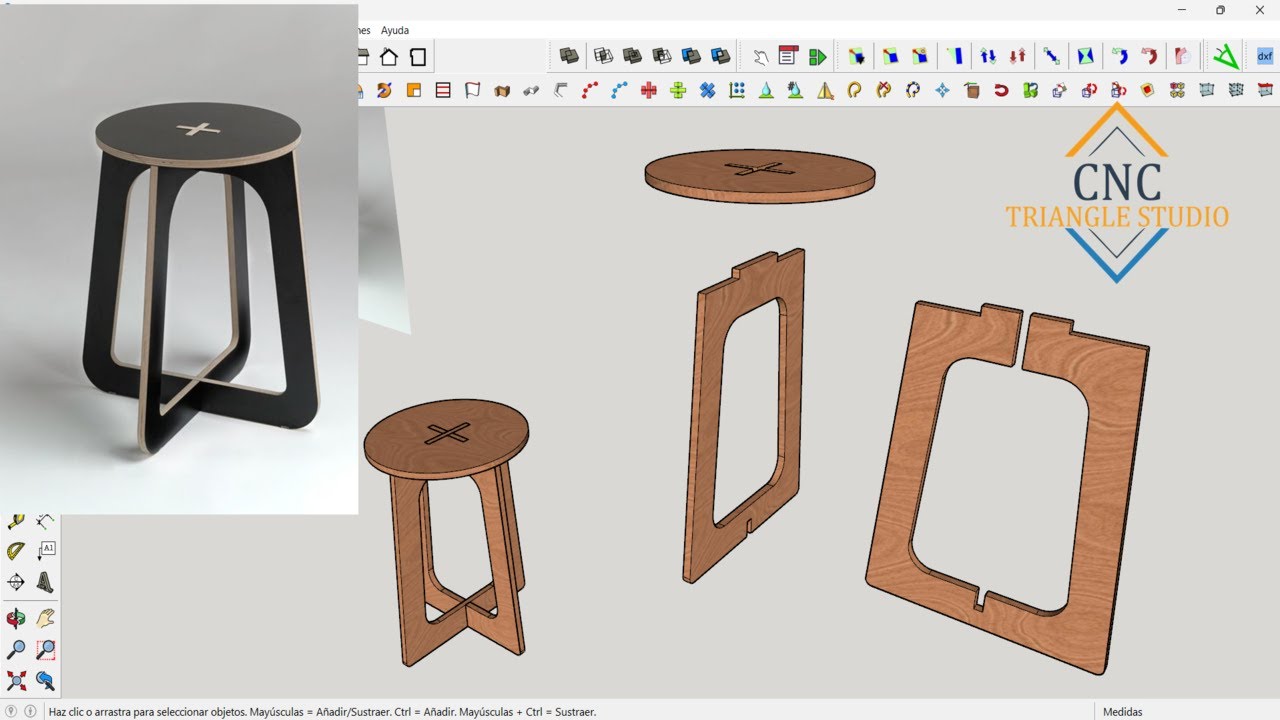Click the Union solids tool

tap(632, 56)
